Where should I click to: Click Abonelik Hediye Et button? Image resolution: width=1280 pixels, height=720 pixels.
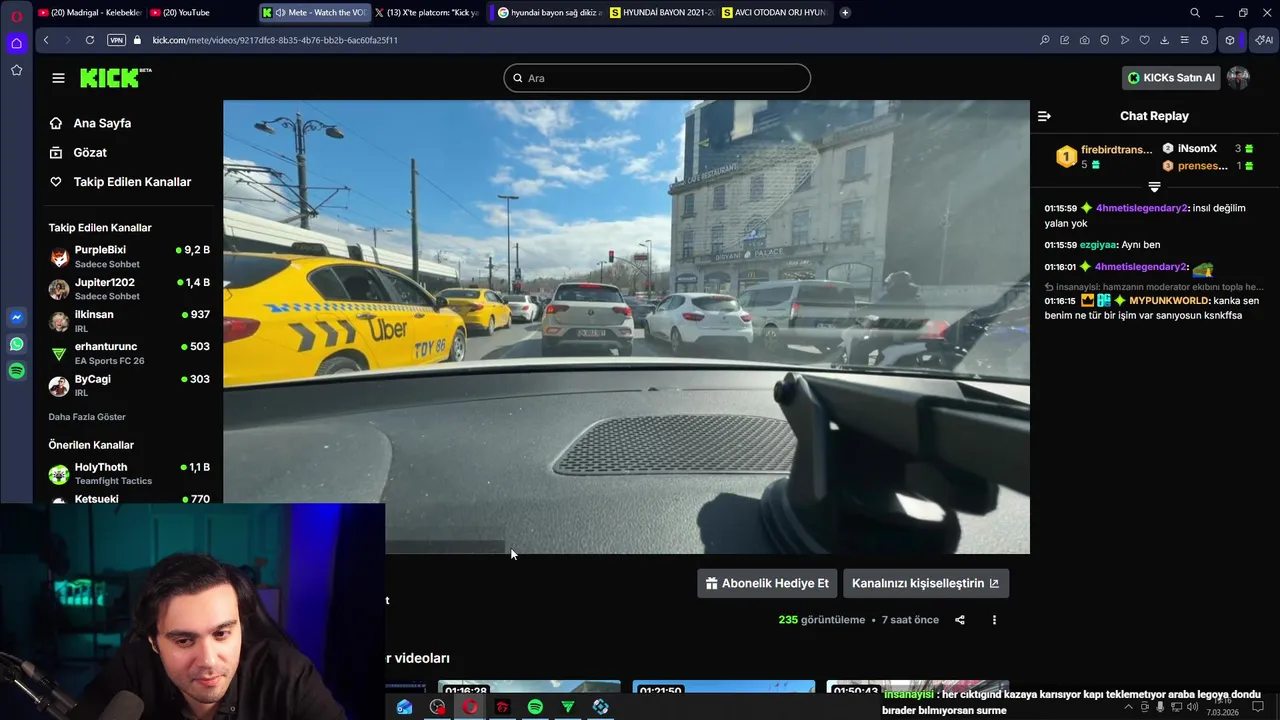(767, 583)
